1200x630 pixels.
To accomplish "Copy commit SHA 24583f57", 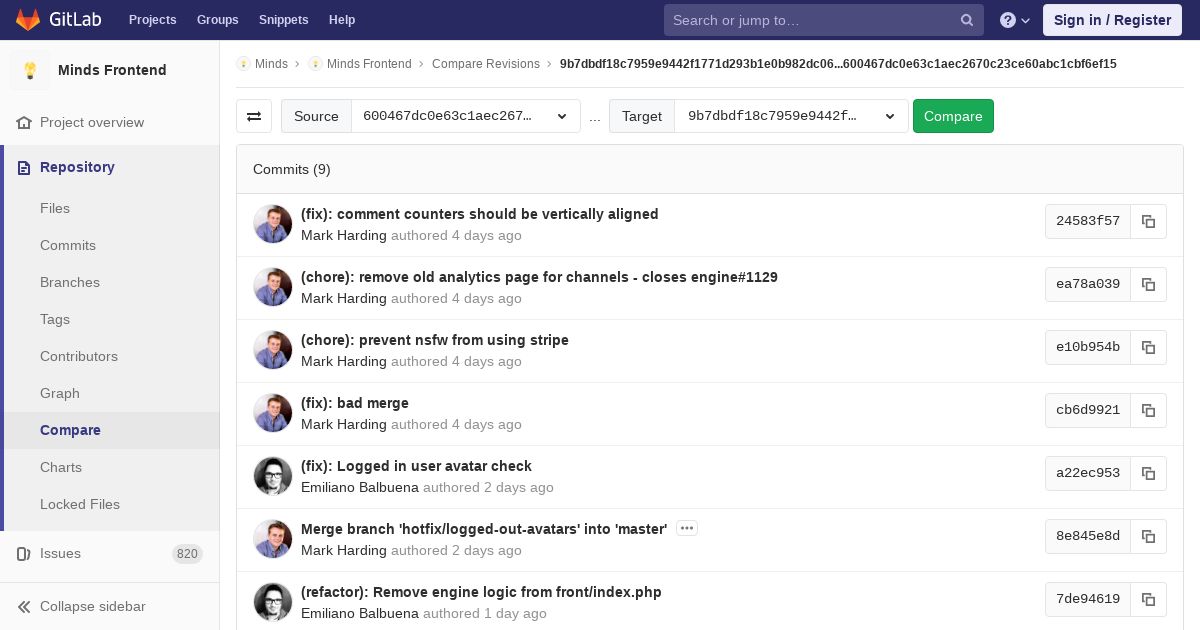I will [1148, 222].
